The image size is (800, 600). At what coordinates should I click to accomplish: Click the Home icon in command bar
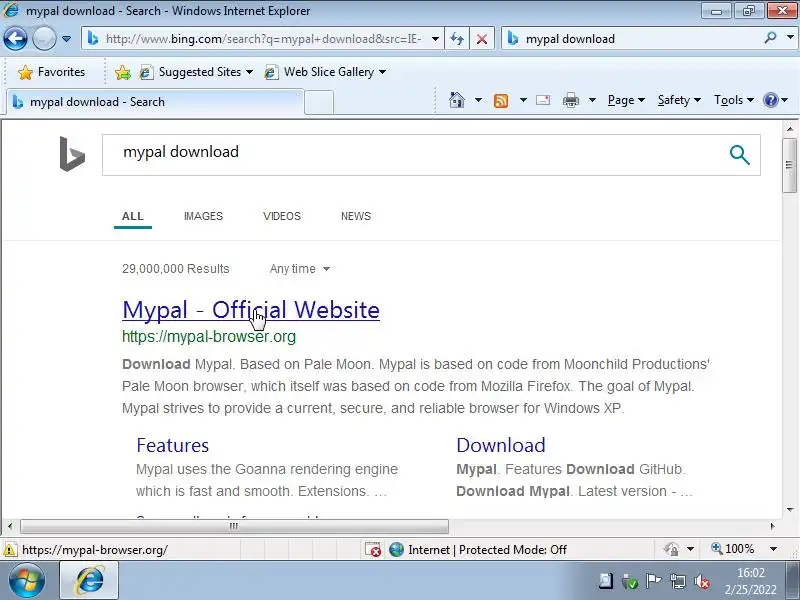click(457, 100)
